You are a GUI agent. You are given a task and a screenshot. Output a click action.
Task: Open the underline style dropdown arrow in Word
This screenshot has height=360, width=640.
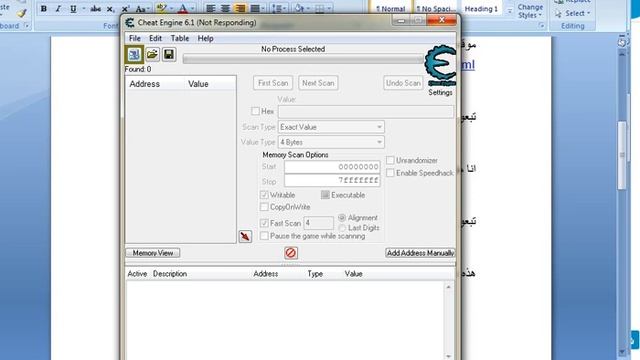click(x=84, y=9)
